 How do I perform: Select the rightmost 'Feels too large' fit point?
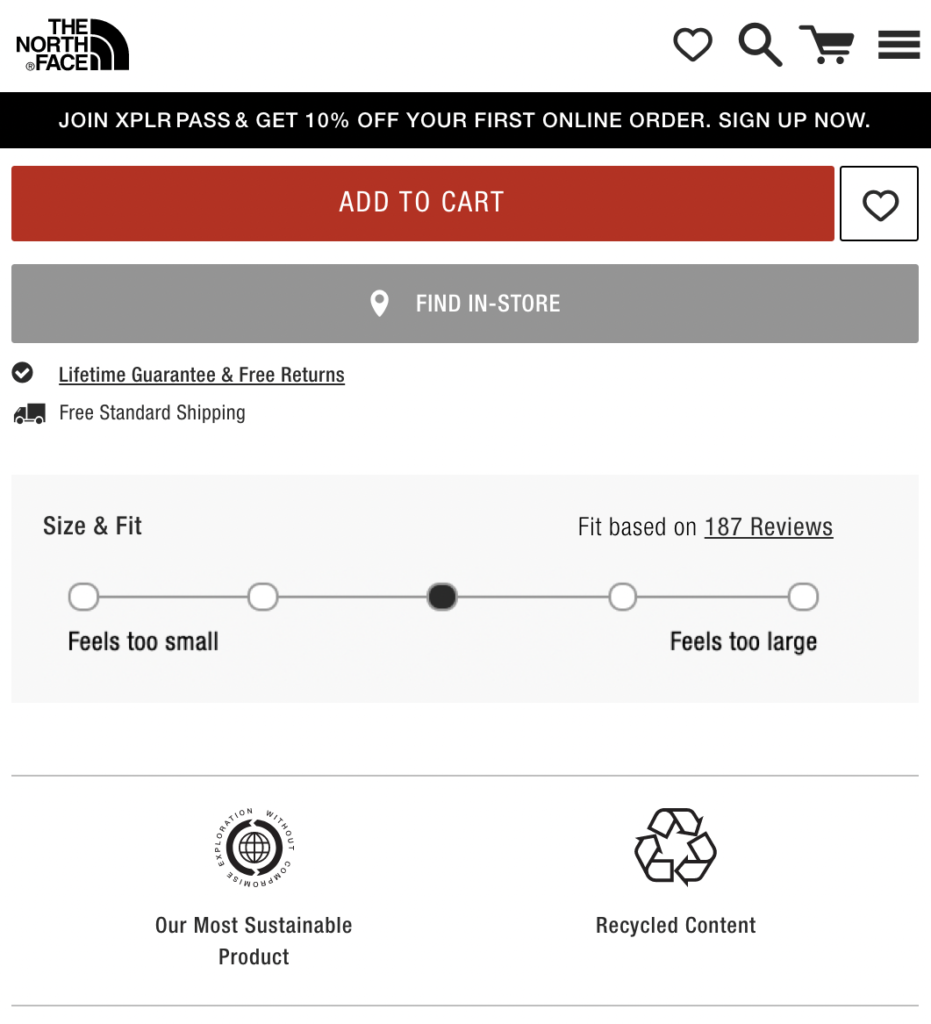coord(803,598)
